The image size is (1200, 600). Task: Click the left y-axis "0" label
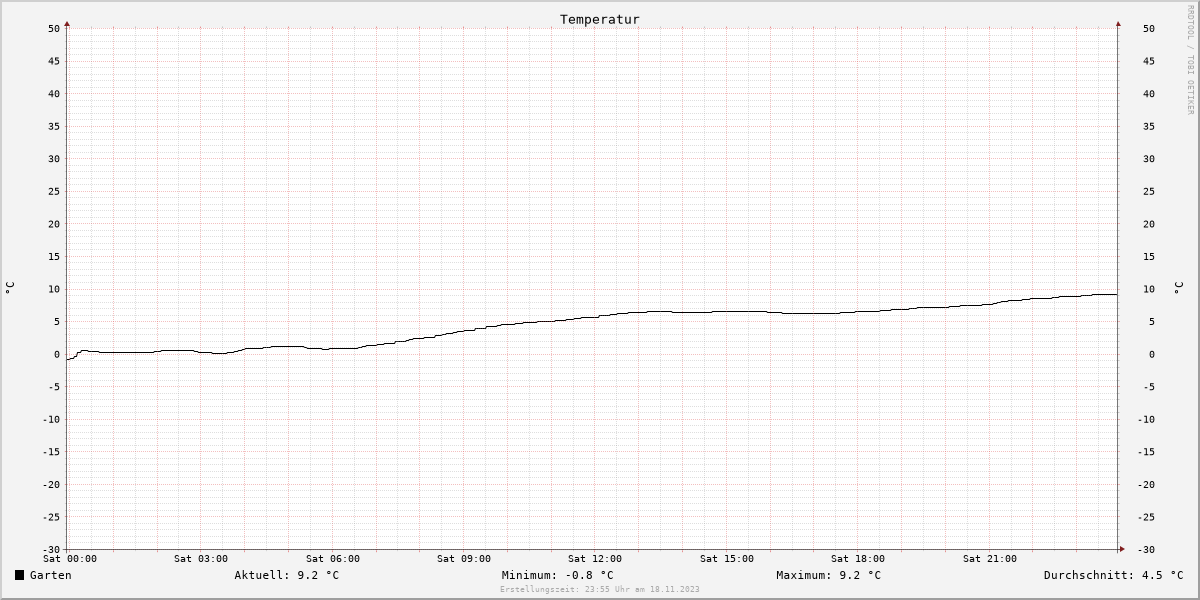[x=58, y=354]
